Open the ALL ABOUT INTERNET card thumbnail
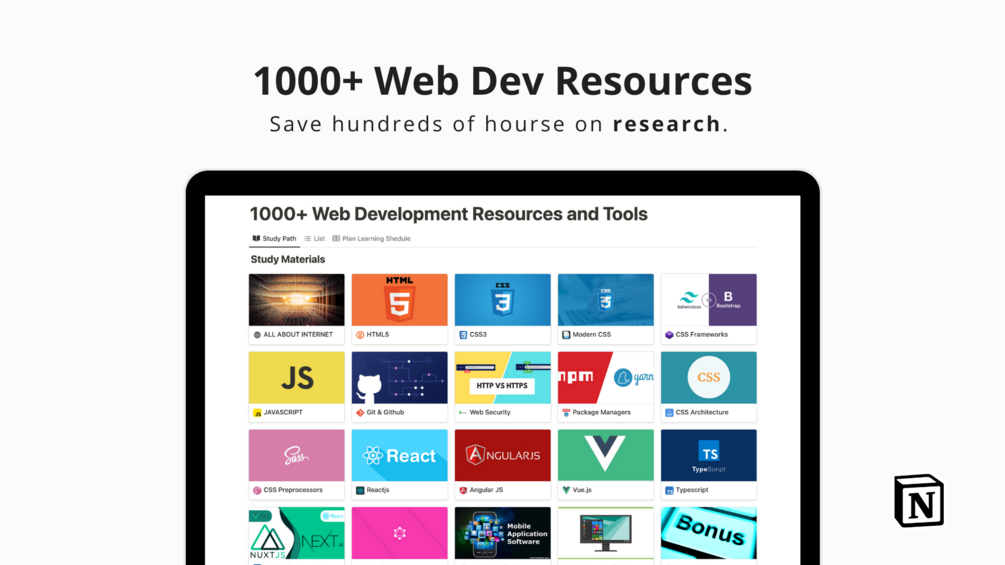This screenshot has width=1005, height=565. click(297, 300)
